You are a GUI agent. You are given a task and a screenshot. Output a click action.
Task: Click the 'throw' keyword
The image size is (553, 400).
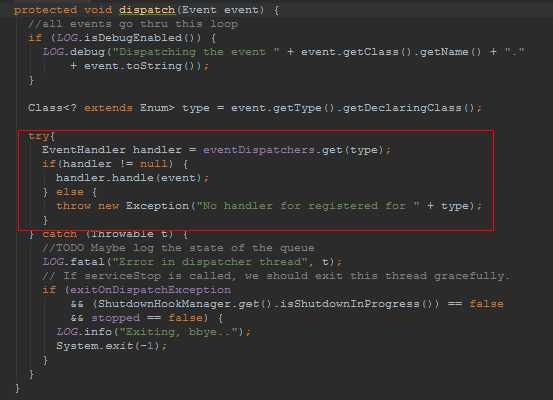tap(73, 206)
